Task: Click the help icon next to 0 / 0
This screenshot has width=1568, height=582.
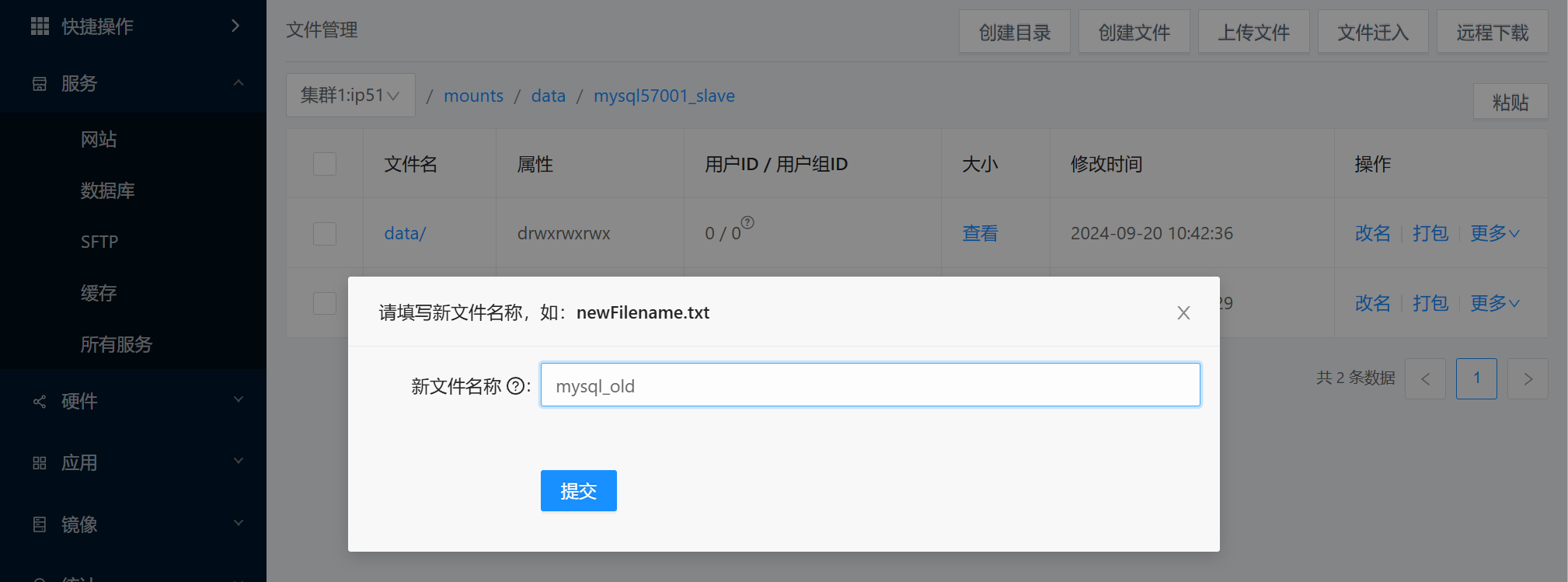Action: pos(747,223)
